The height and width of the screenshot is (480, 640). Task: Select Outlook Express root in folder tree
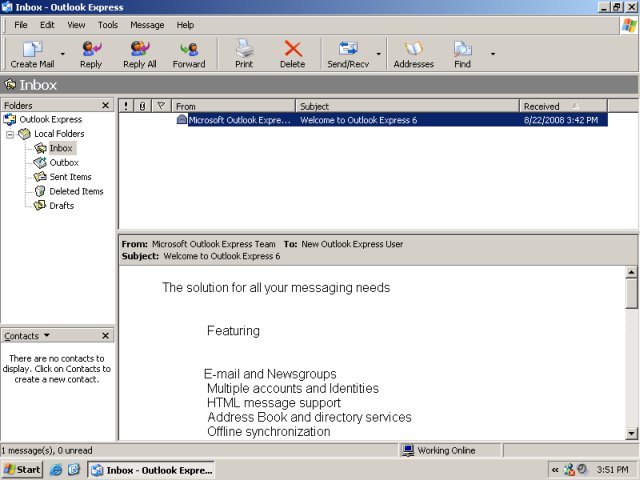(x=51, y=119)
